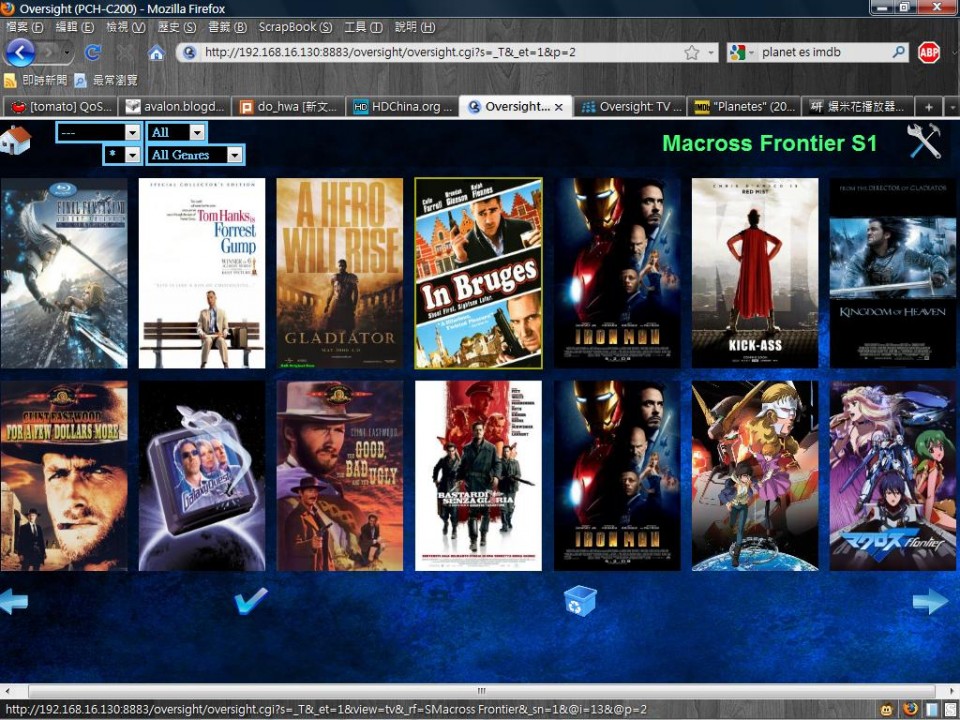This screenshot has height=720, width=960.
Task: Switch to the HDChina.org tab
Action: click(x=402, y=107)
